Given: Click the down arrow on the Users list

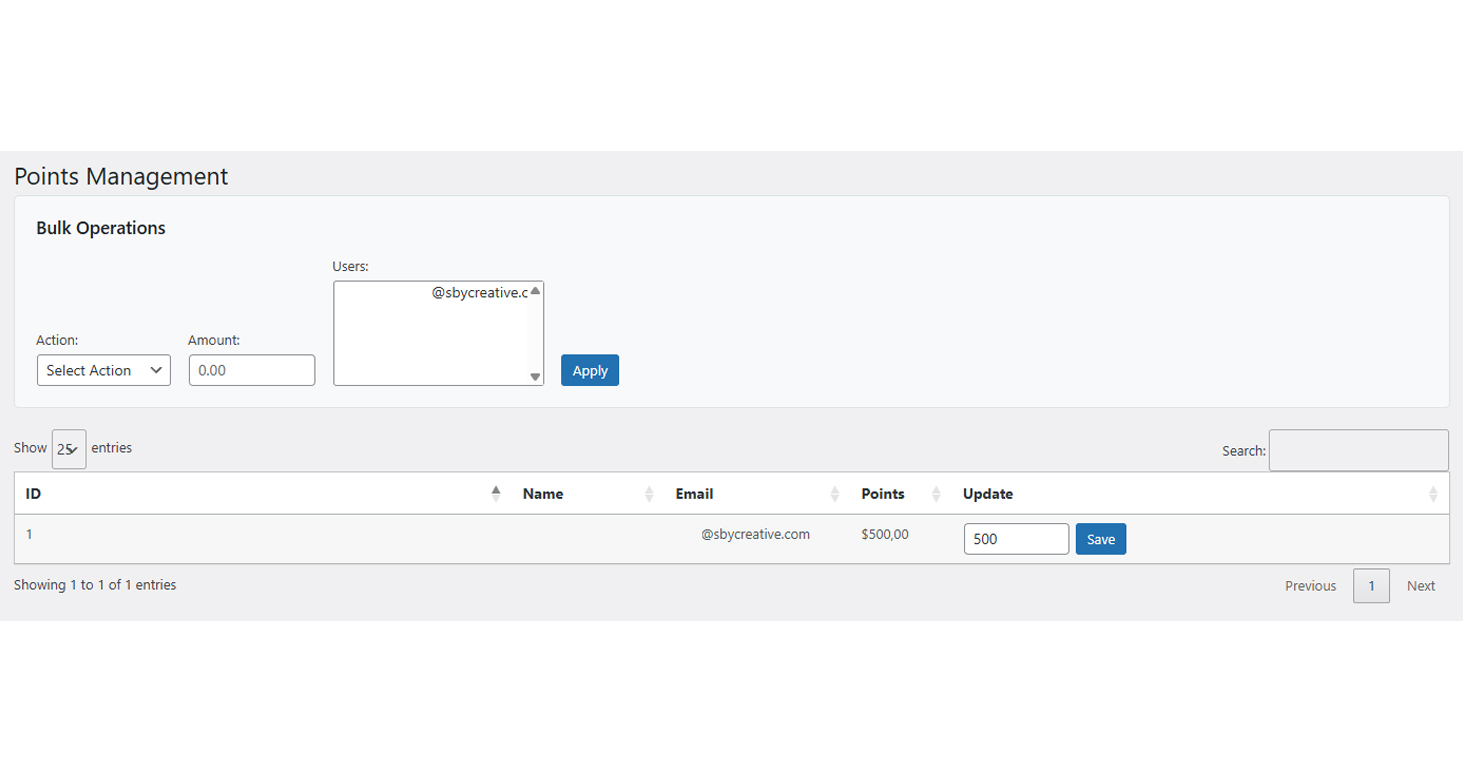Looking at the screenshot, I should click(535, 377).
